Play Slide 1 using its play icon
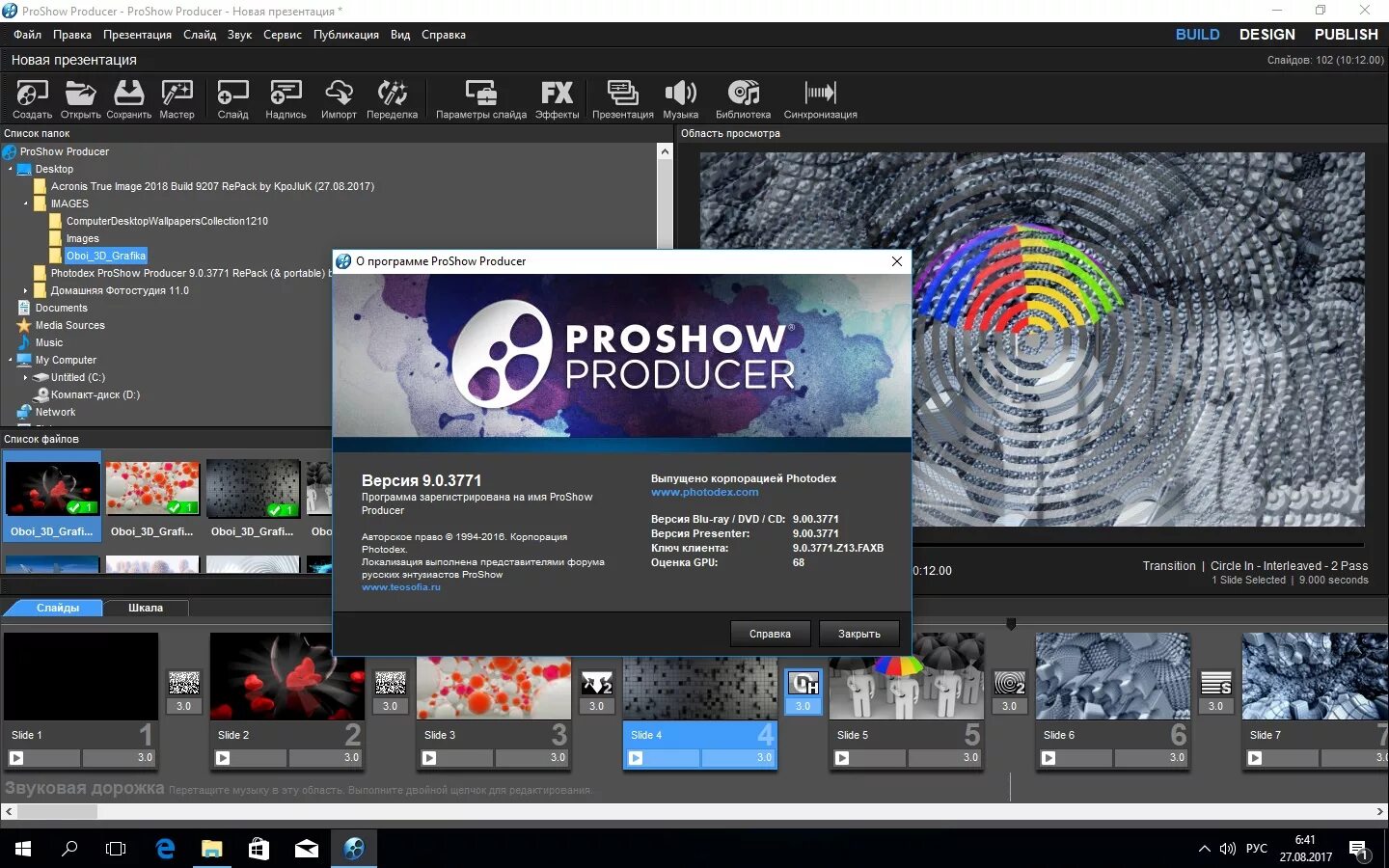 pyautogui.click(x=16, y=758)
